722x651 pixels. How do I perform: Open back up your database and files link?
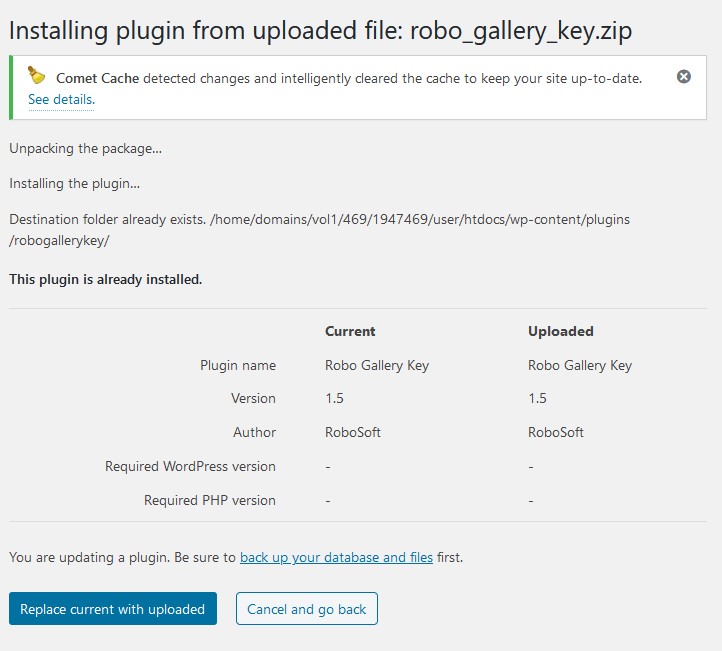tap(336, 557)
